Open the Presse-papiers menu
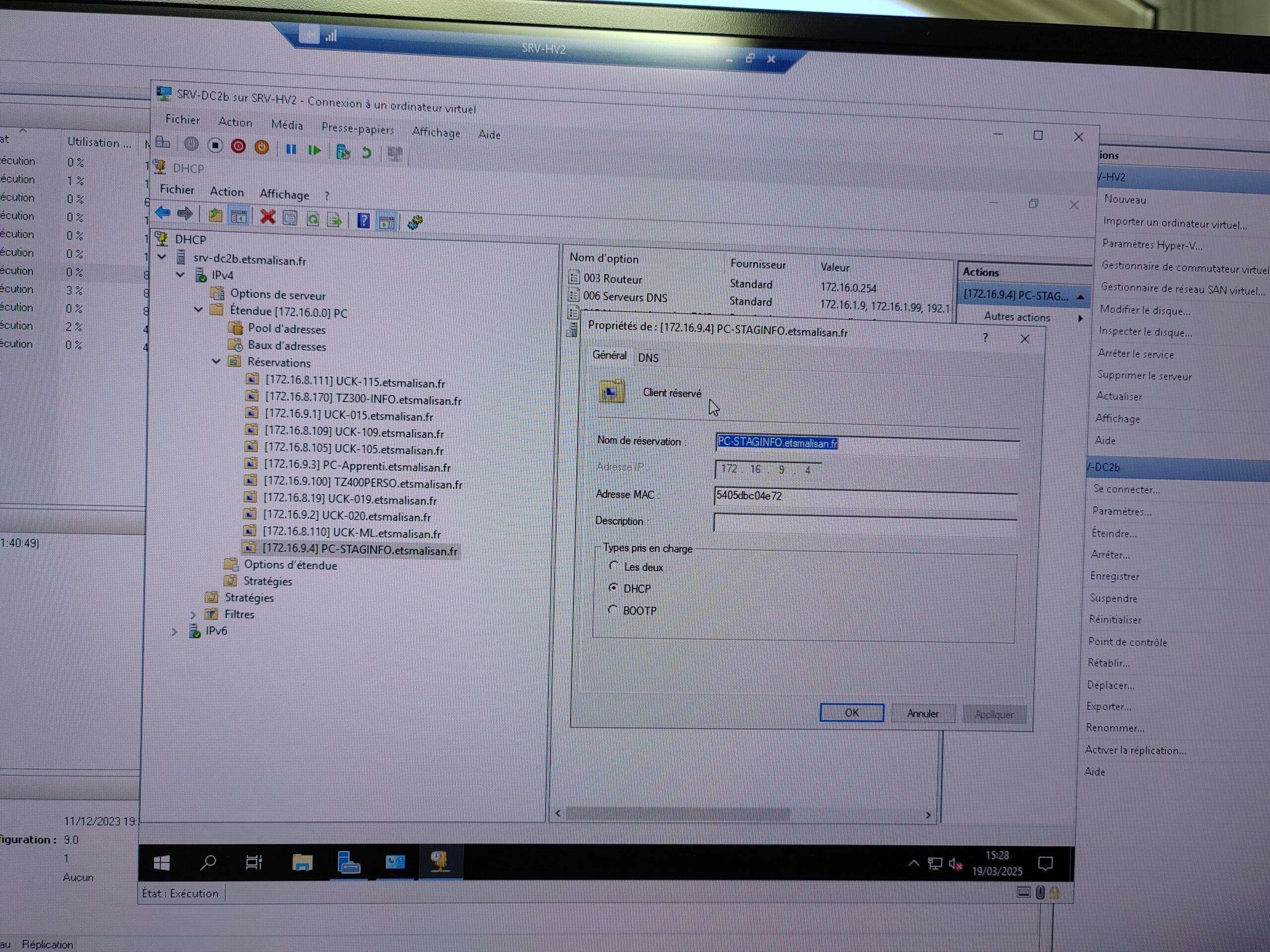The width and height of the screenshot is (1270, 952). (358, 128)
